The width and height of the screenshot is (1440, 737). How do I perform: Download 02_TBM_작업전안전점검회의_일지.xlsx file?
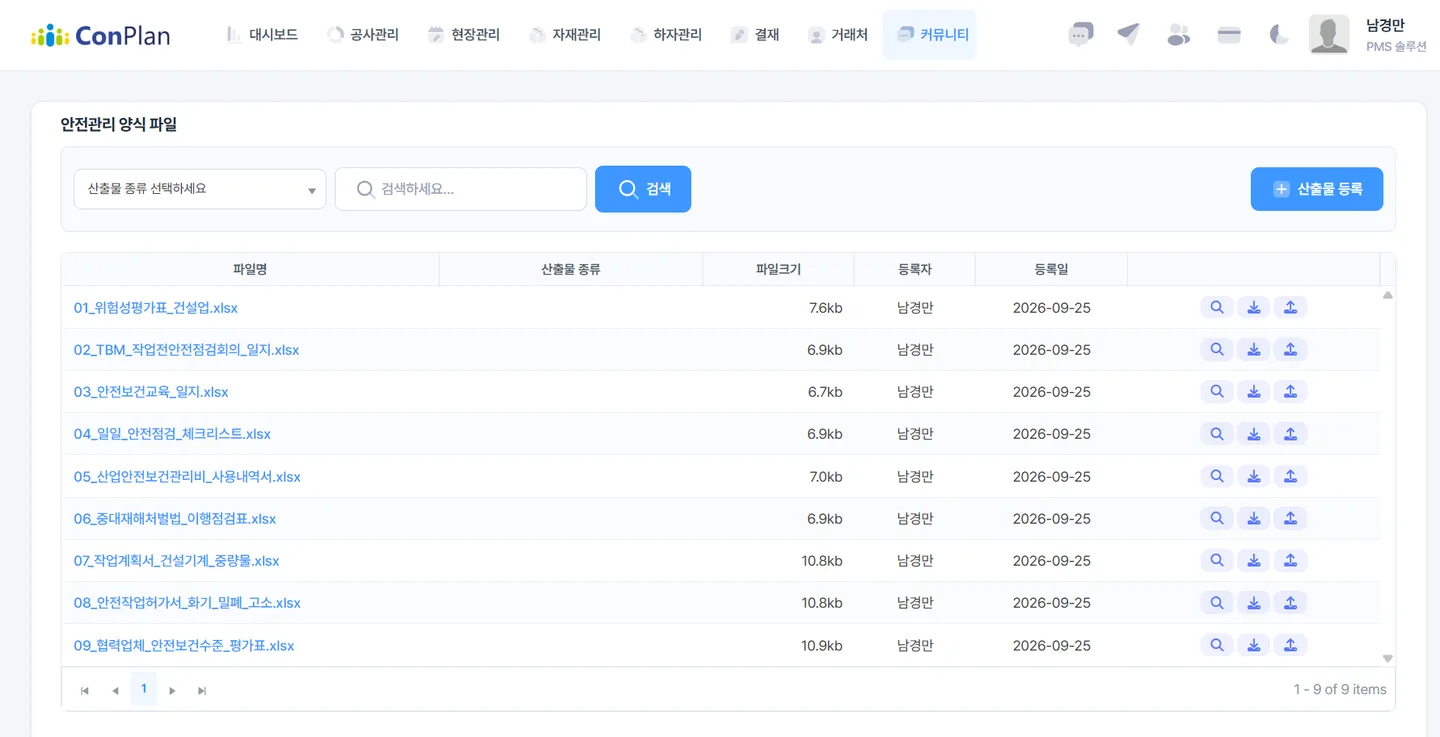[x=1254, y=350]
